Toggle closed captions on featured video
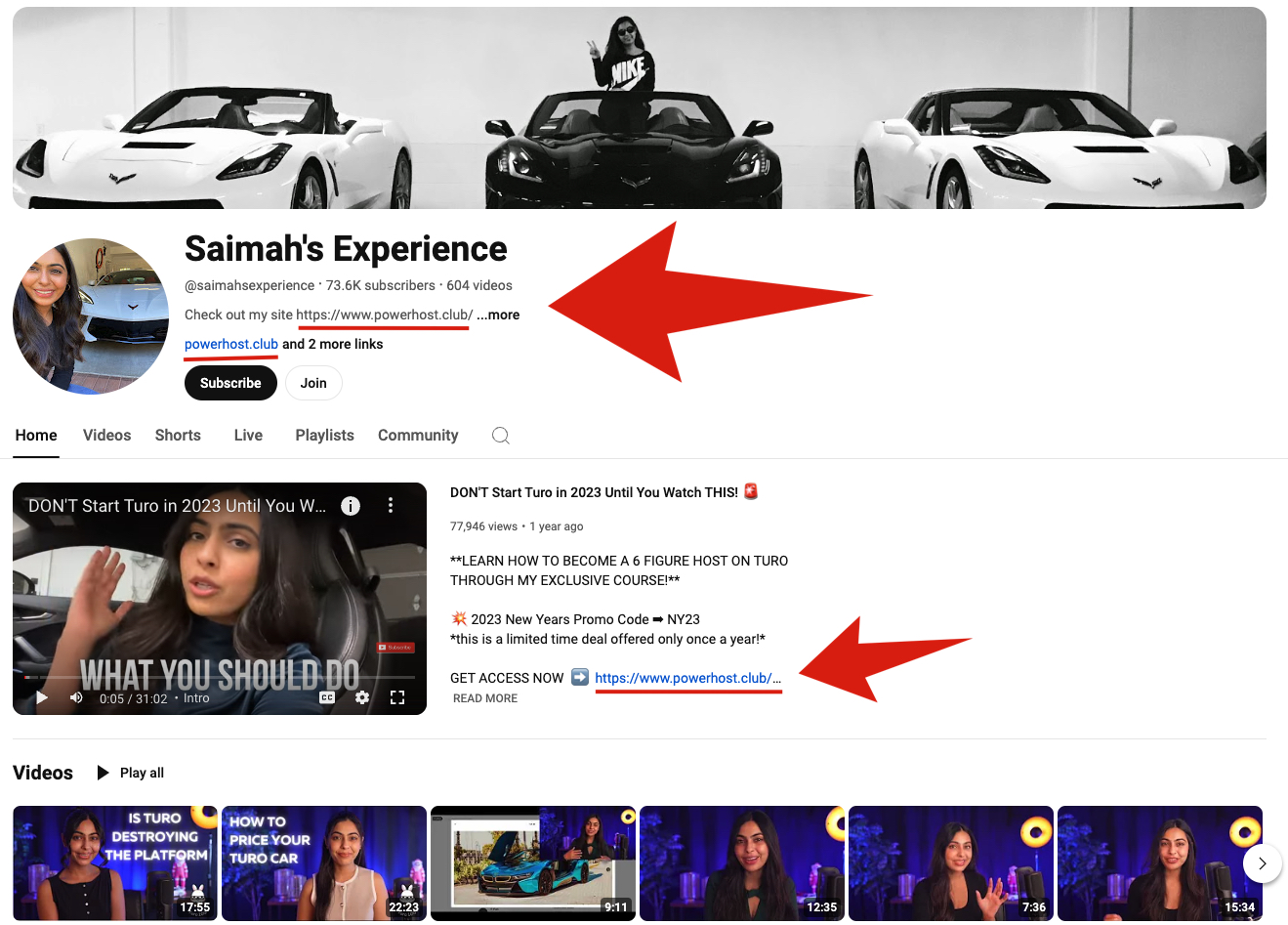 pos(327,697)
